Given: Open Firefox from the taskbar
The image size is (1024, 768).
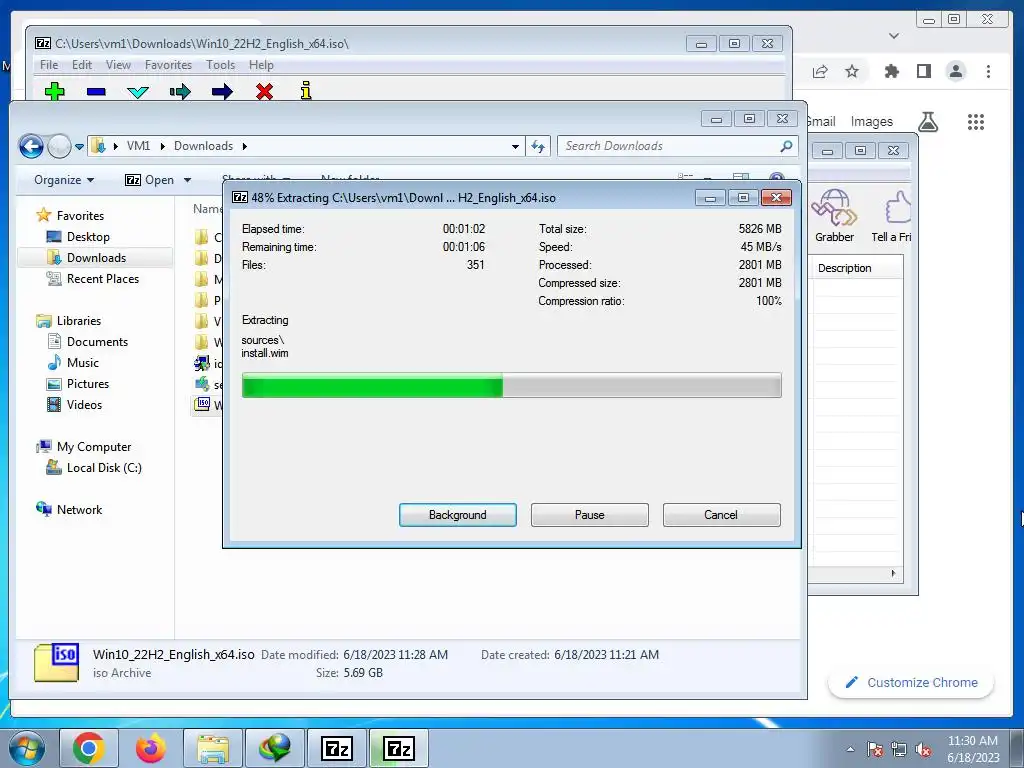Looking at the screenshot, I should [x=151, y=748].
